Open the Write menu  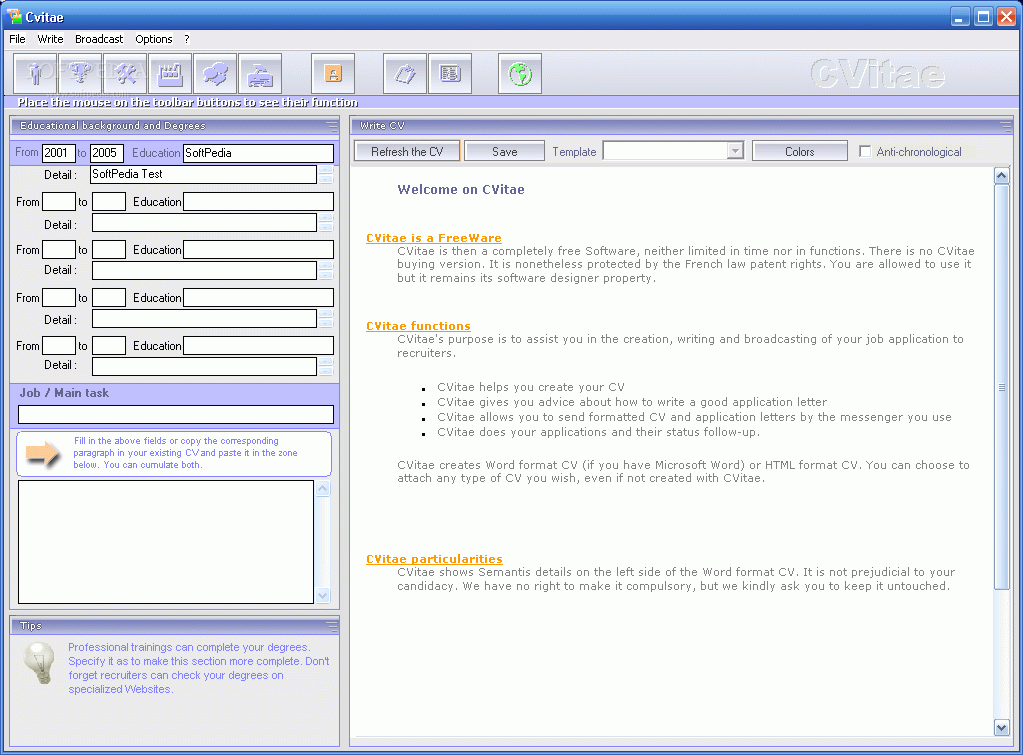point(50,39)
